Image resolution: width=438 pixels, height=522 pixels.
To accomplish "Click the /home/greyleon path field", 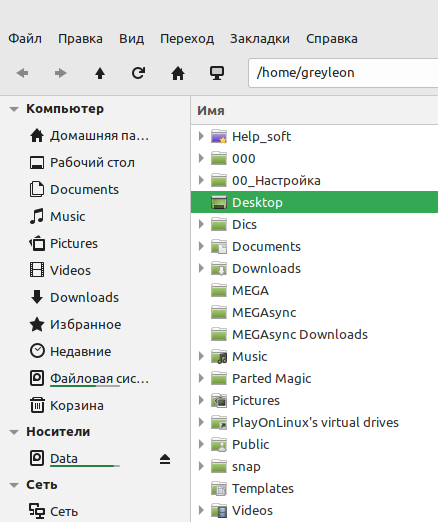I will (343, 73).
